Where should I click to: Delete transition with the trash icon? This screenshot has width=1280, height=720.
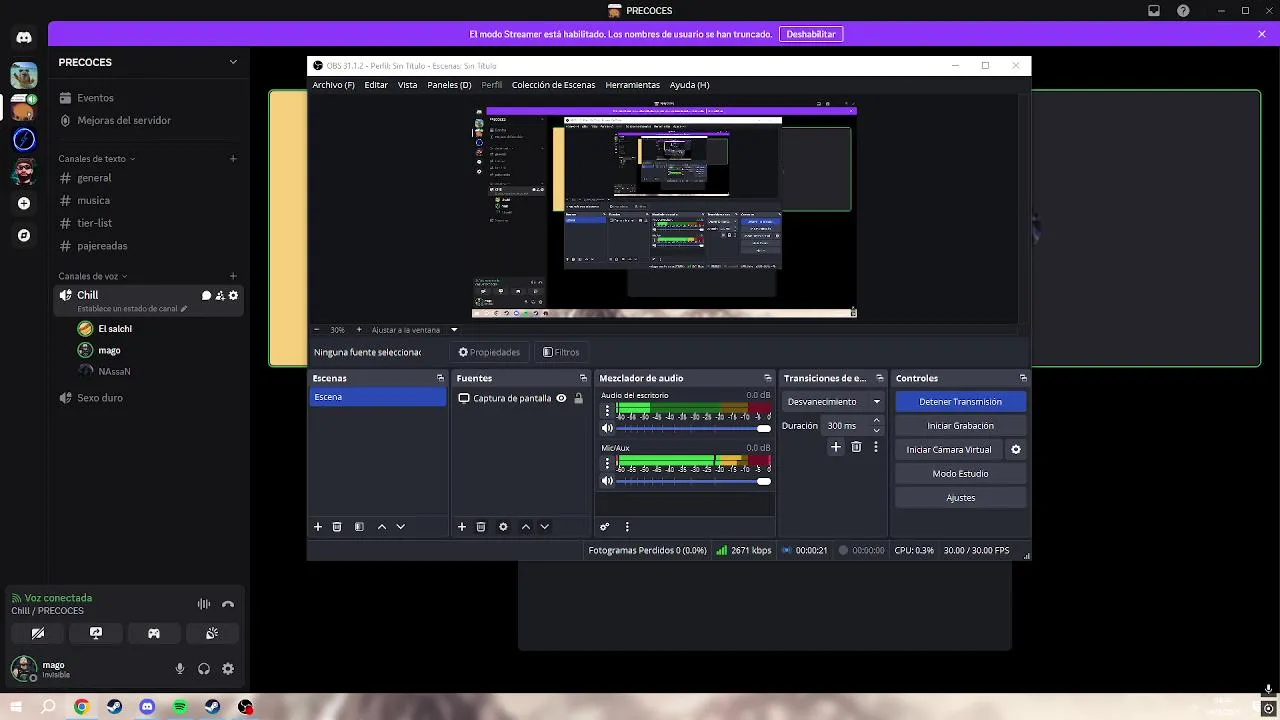[856, 447]
